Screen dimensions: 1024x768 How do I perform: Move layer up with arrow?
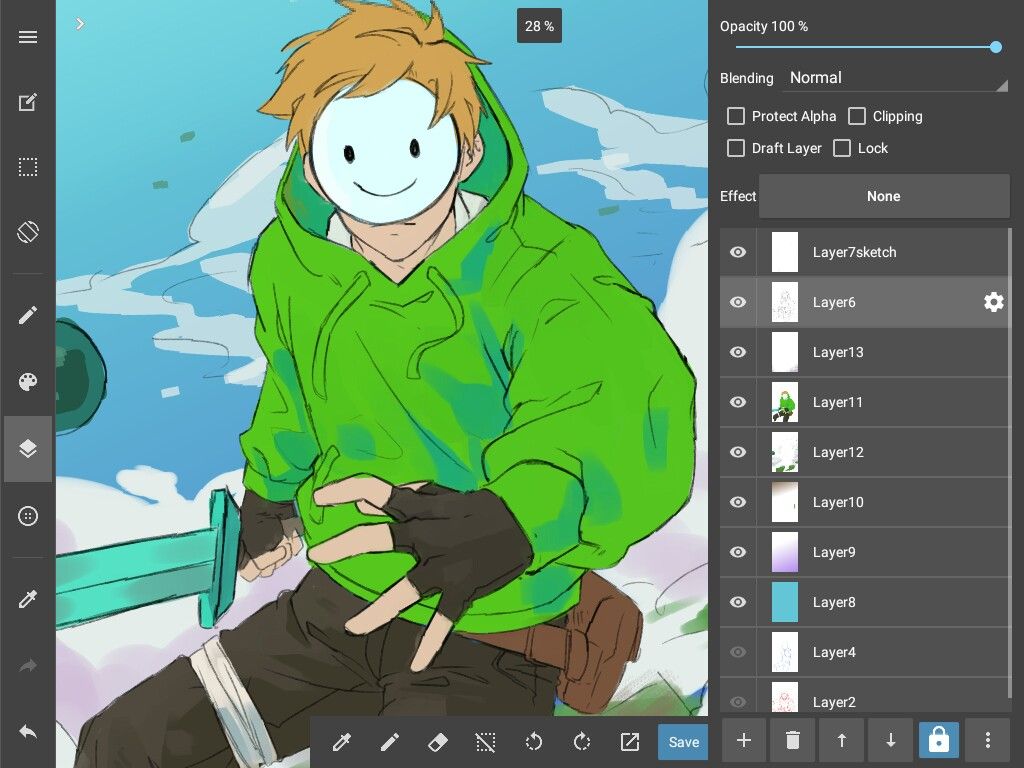[x=842, y=740]
